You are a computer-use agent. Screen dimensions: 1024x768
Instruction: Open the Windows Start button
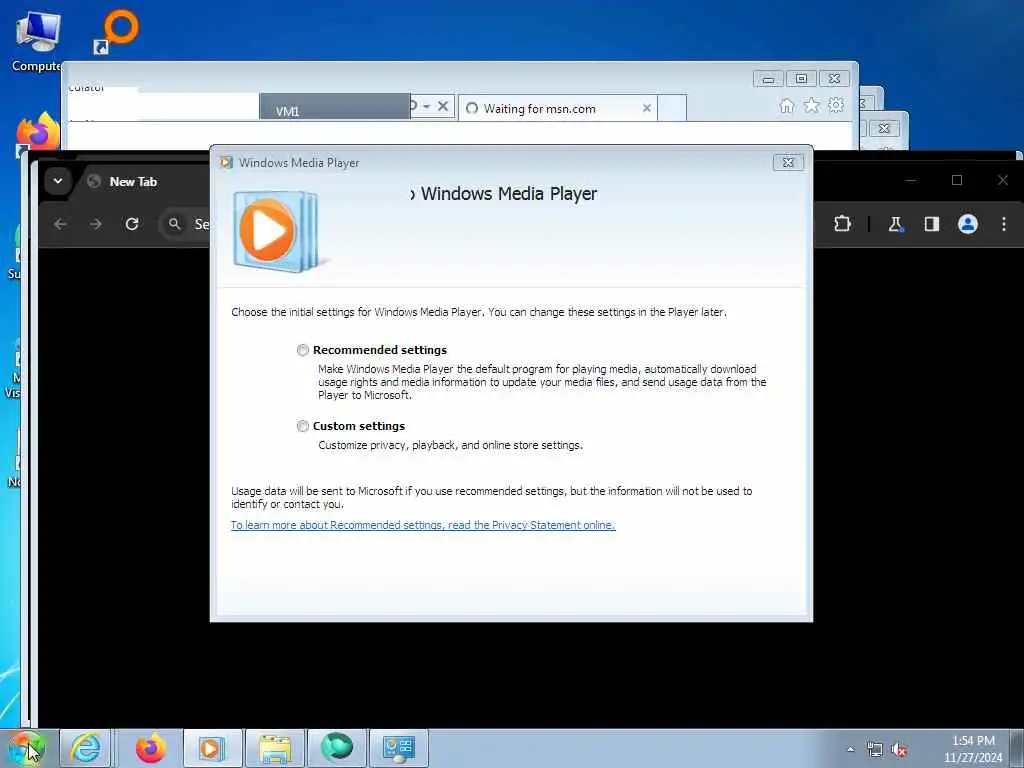26,748
